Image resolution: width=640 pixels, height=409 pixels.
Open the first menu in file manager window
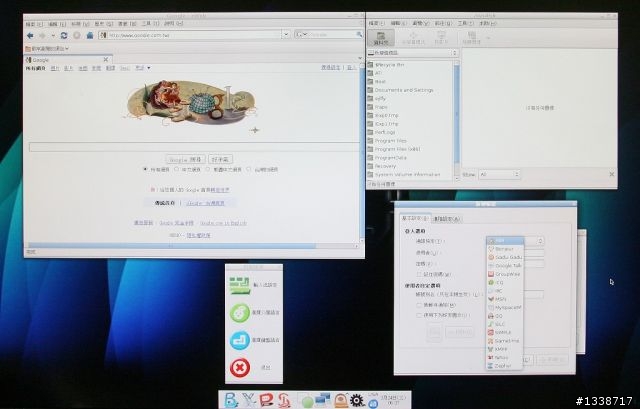376,24
